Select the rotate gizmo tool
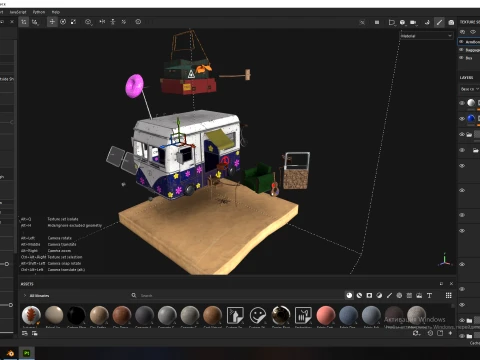Image resolution: width=480 pixels, height=360 pixels. [63, 22]
